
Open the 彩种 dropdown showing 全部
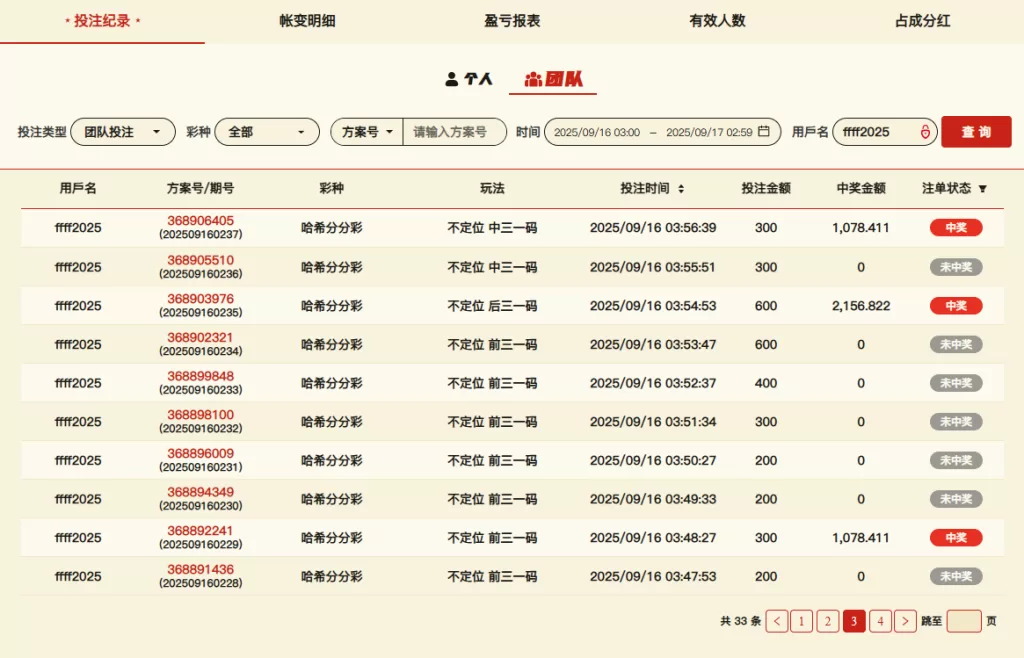267,132
